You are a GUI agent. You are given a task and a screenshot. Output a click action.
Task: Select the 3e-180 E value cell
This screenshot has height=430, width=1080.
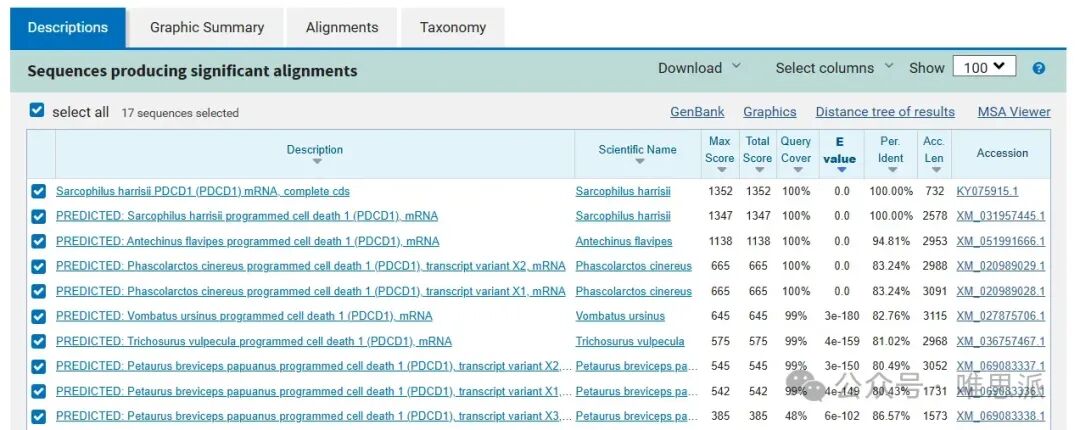[x=842, y=316]
